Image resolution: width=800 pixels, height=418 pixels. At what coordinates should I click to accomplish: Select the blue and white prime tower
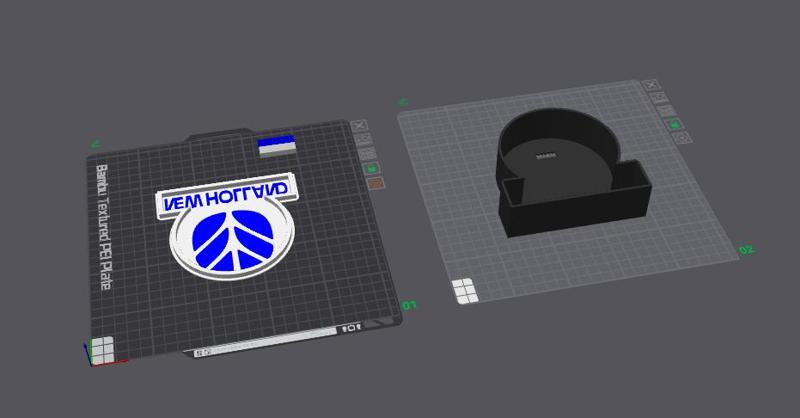[277, 145]
